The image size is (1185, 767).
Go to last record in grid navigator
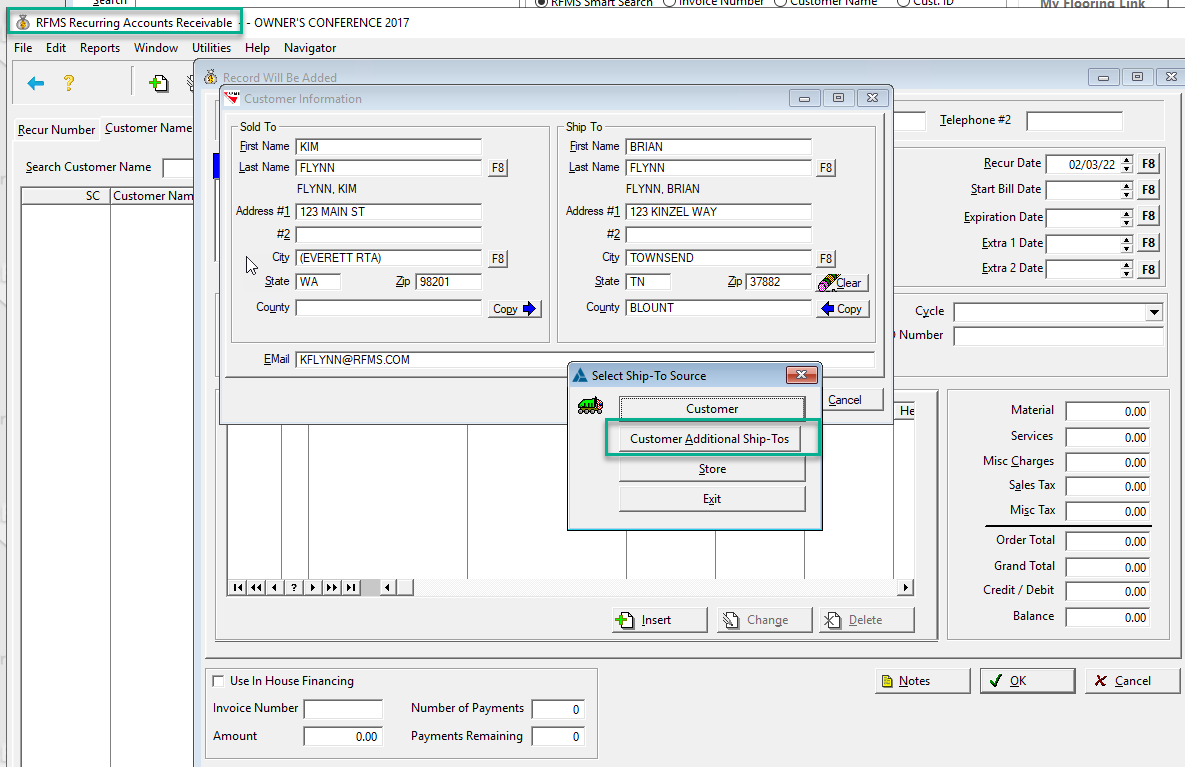pos(351,587)
